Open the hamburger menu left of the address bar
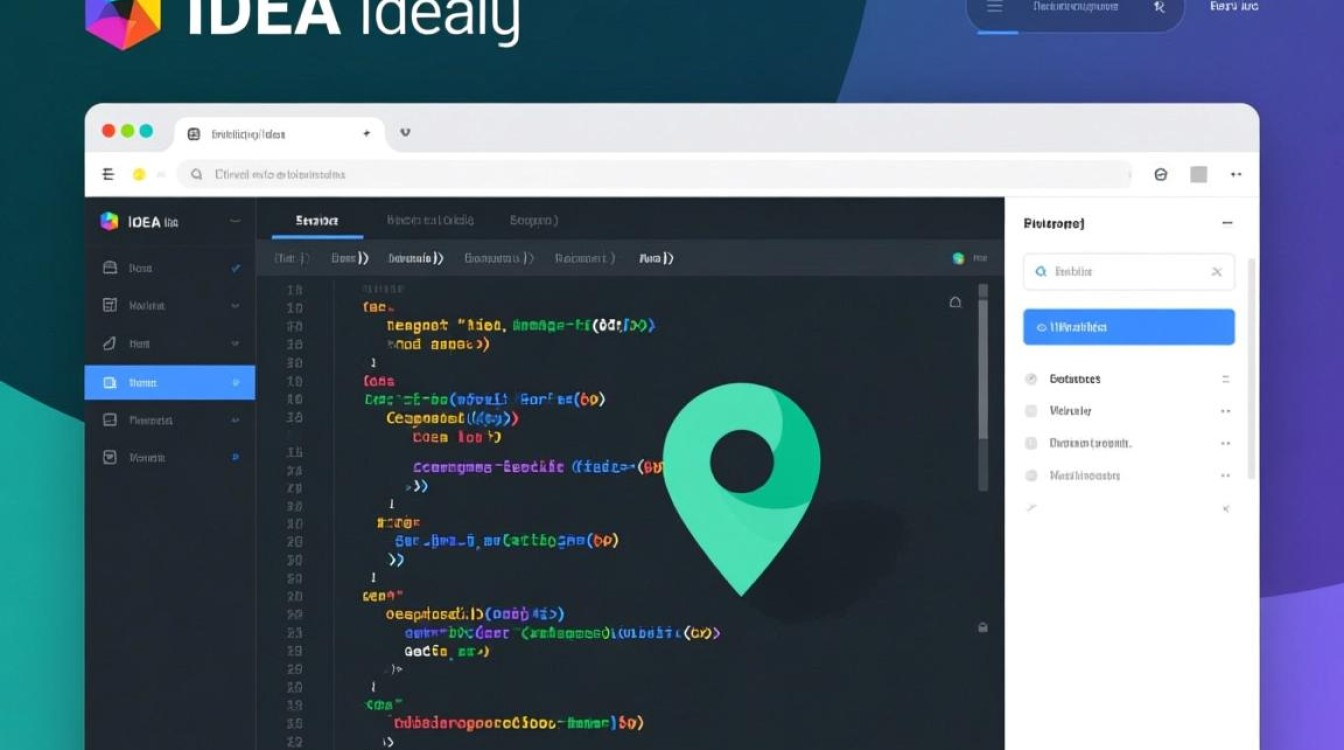 point(108,174)
